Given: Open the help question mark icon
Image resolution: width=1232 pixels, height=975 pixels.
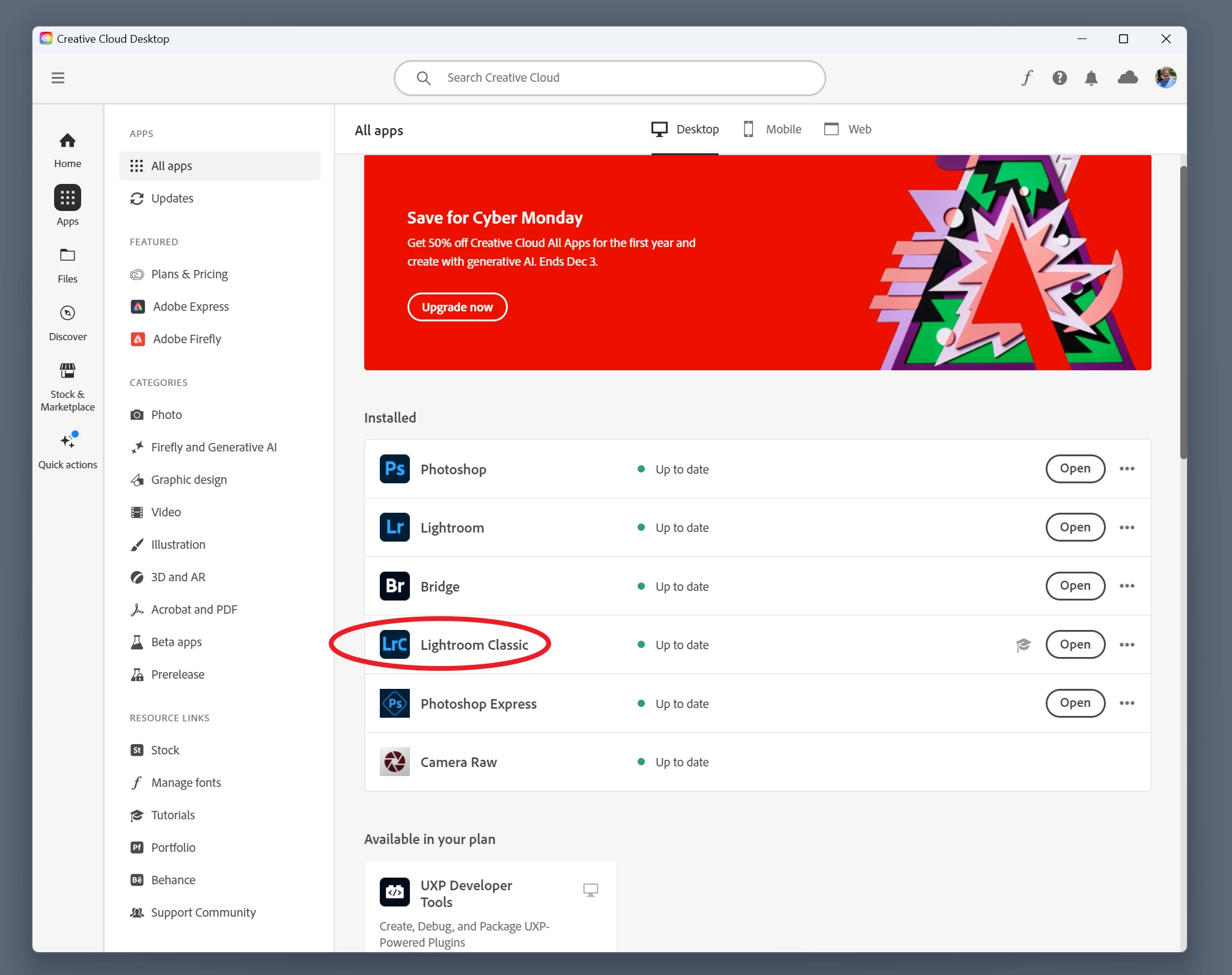Looking at the screenshot, I should pyautogui.click(x=1060, y=78).
